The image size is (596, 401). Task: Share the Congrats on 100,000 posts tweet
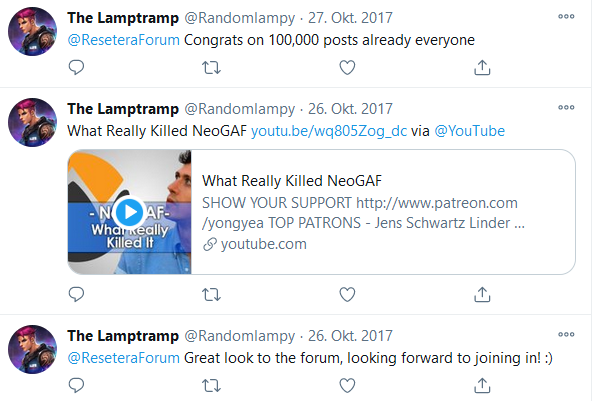tap(482, 68)
